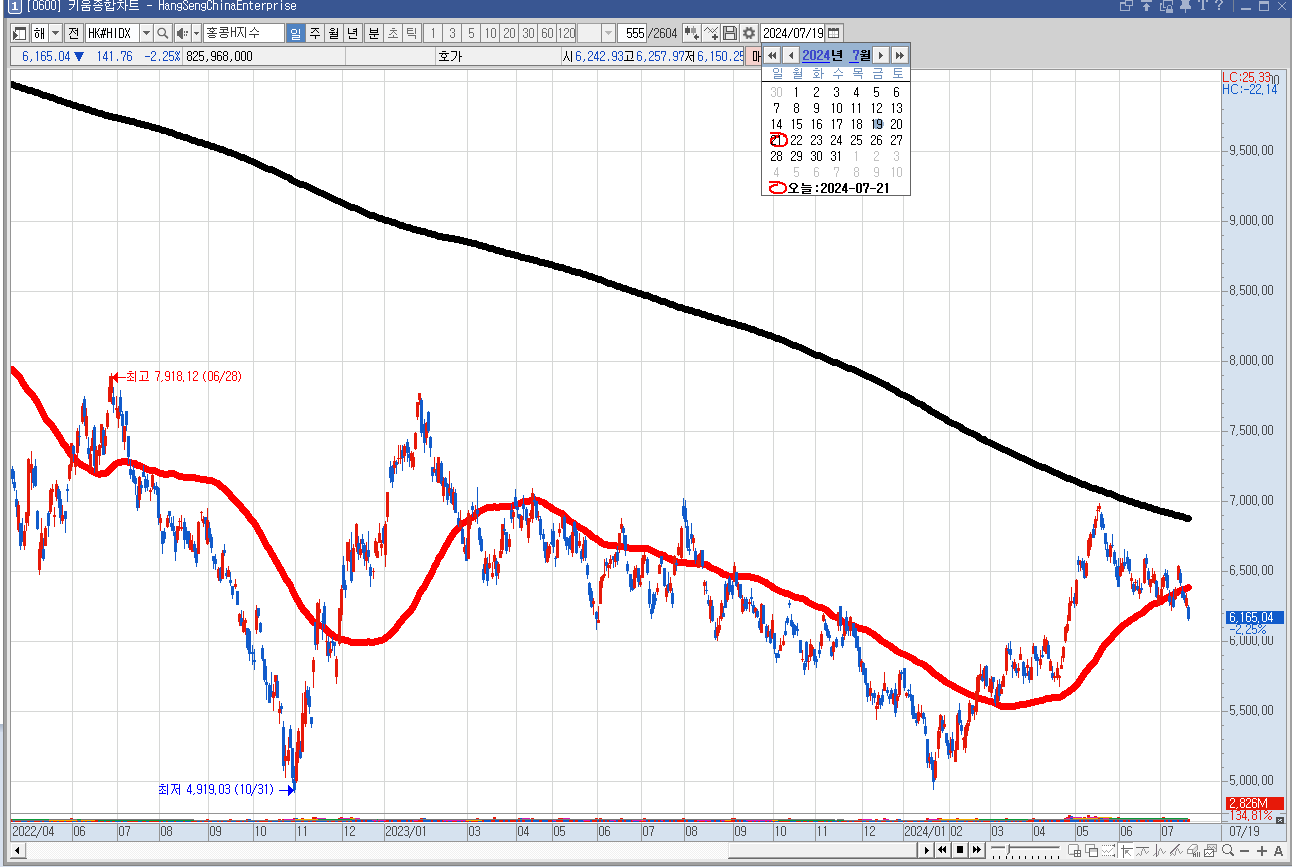Open the dropdown next to 해 button
The height and width of the screenshot is (867, 1292).
click(x=54, y=34)
